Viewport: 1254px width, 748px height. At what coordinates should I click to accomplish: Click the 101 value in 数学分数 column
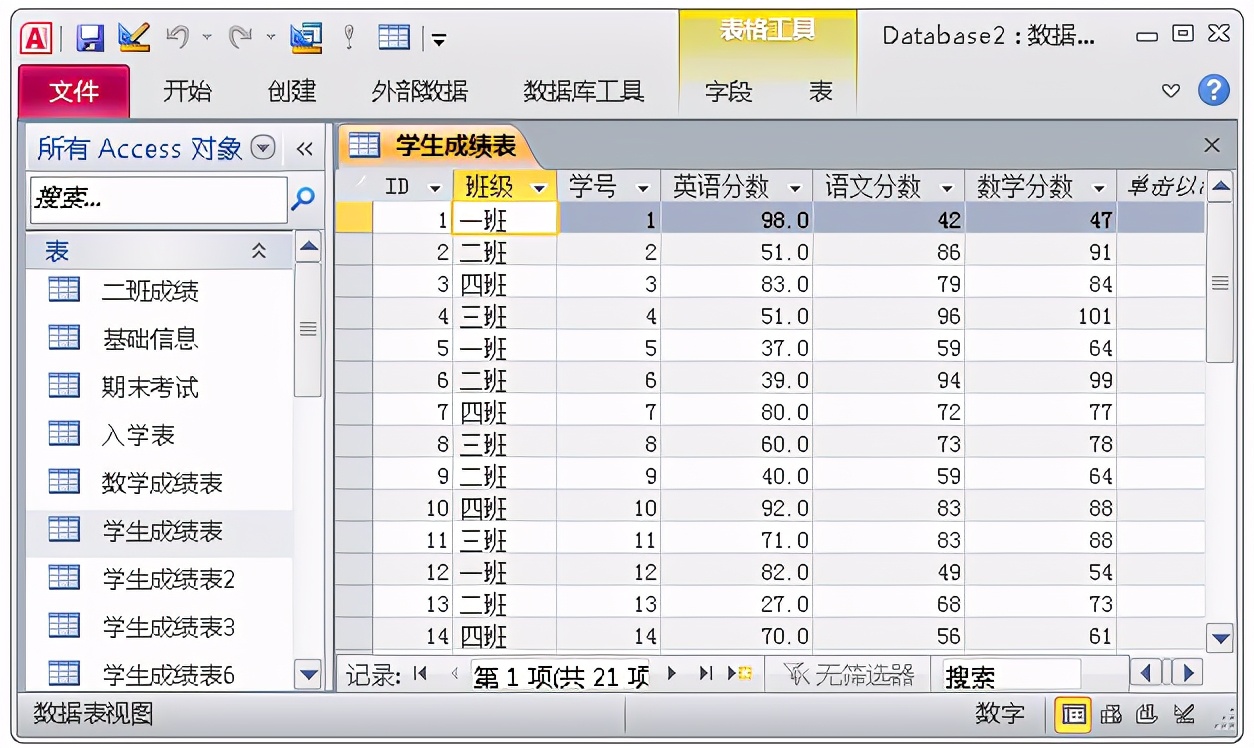point(1094,316)
